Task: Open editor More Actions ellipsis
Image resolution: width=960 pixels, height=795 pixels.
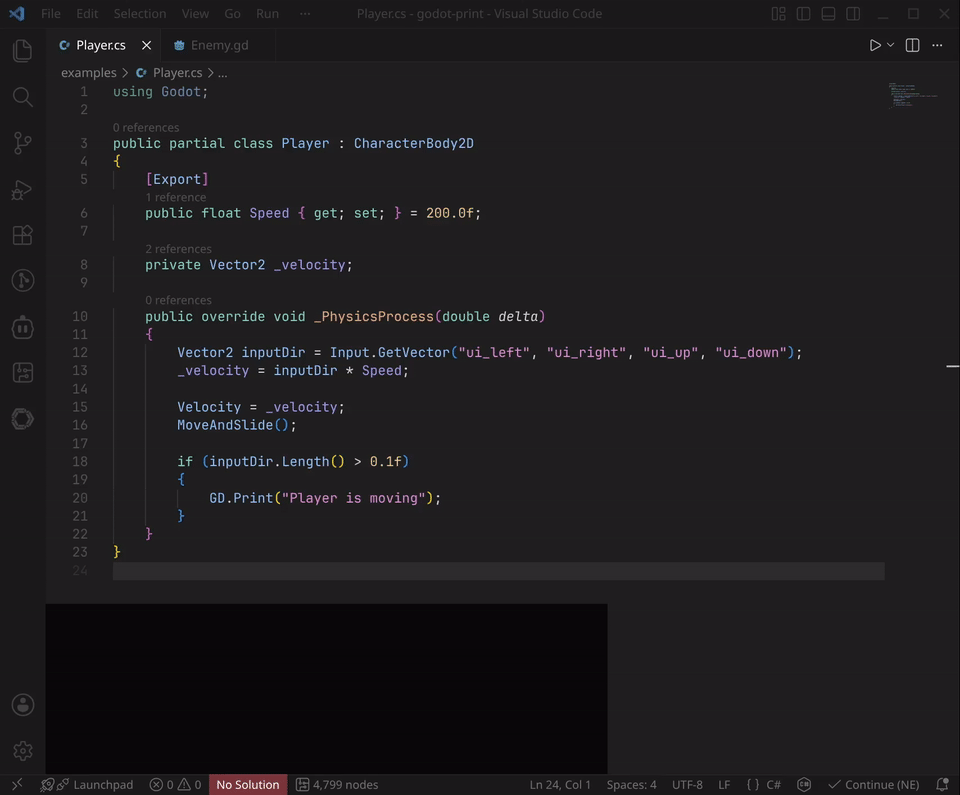Action: pos(937,45)
